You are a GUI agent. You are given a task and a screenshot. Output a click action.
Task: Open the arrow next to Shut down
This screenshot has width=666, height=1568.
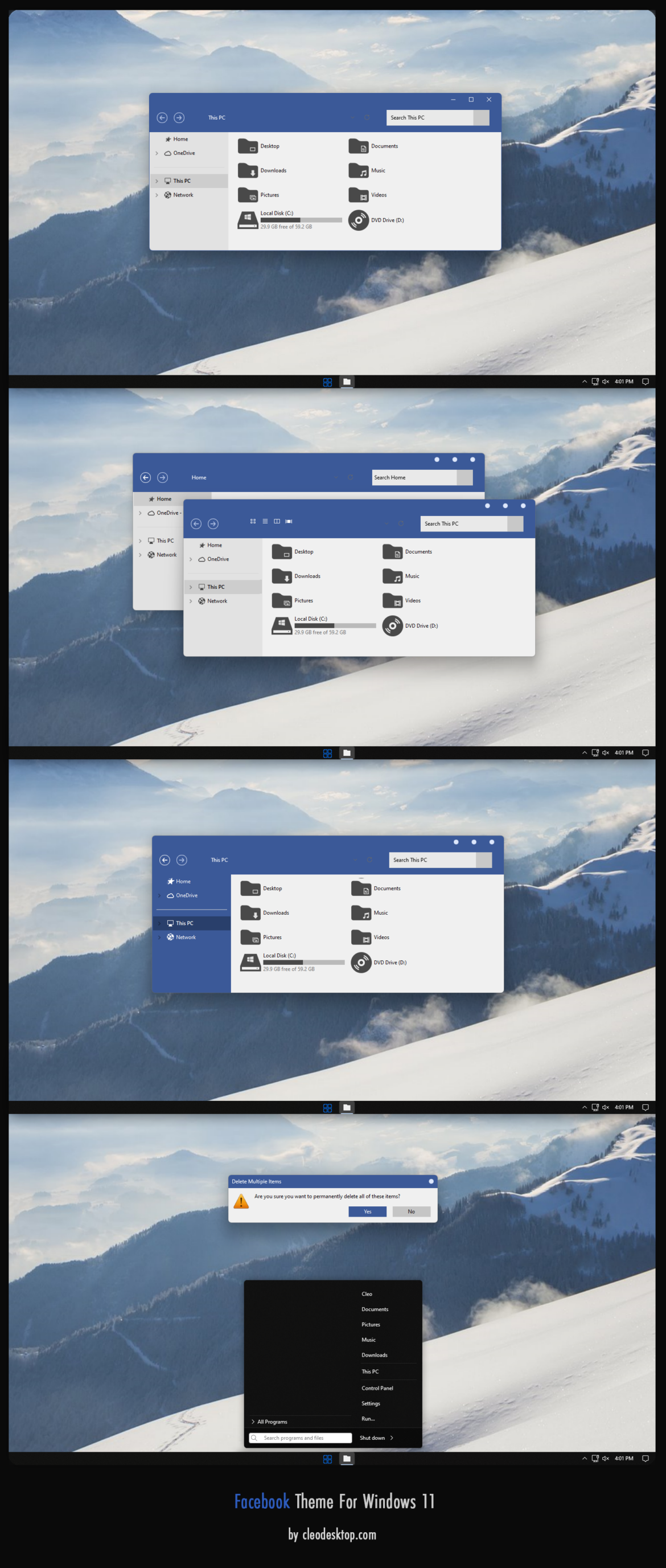[x=392, y=1438]
